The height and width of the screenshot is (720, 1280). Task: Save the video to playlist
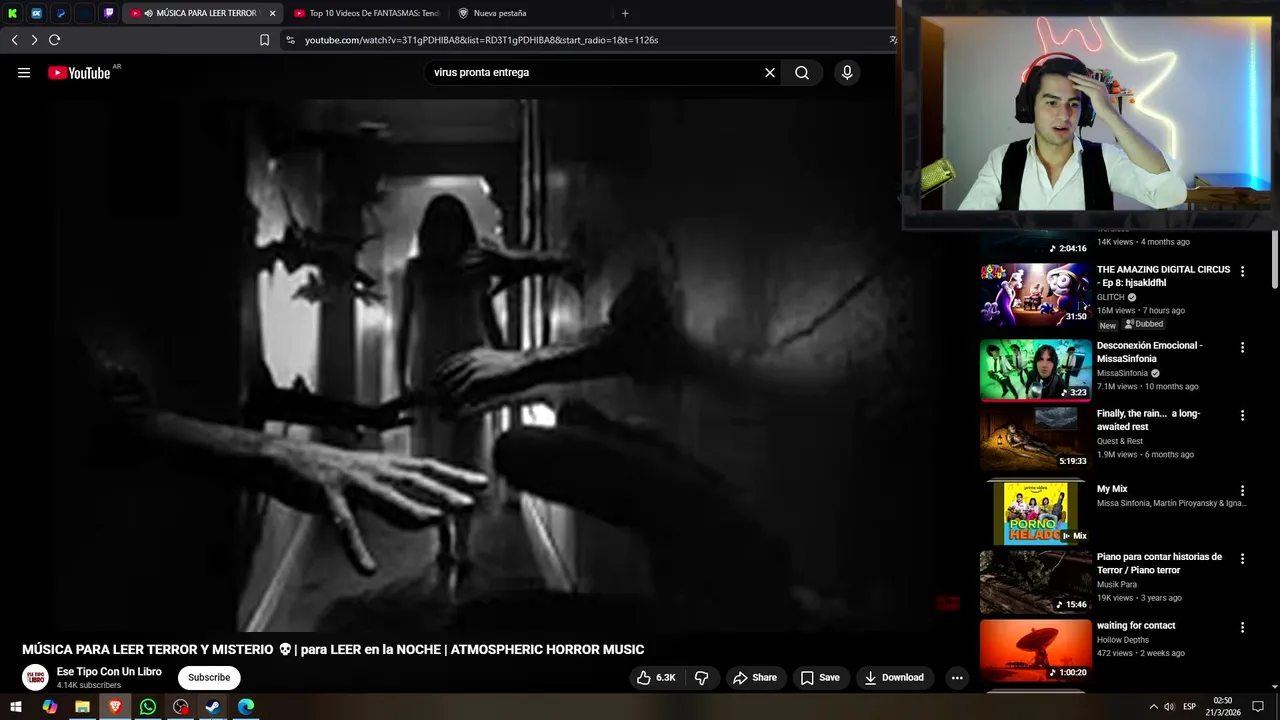coord(820,677)
